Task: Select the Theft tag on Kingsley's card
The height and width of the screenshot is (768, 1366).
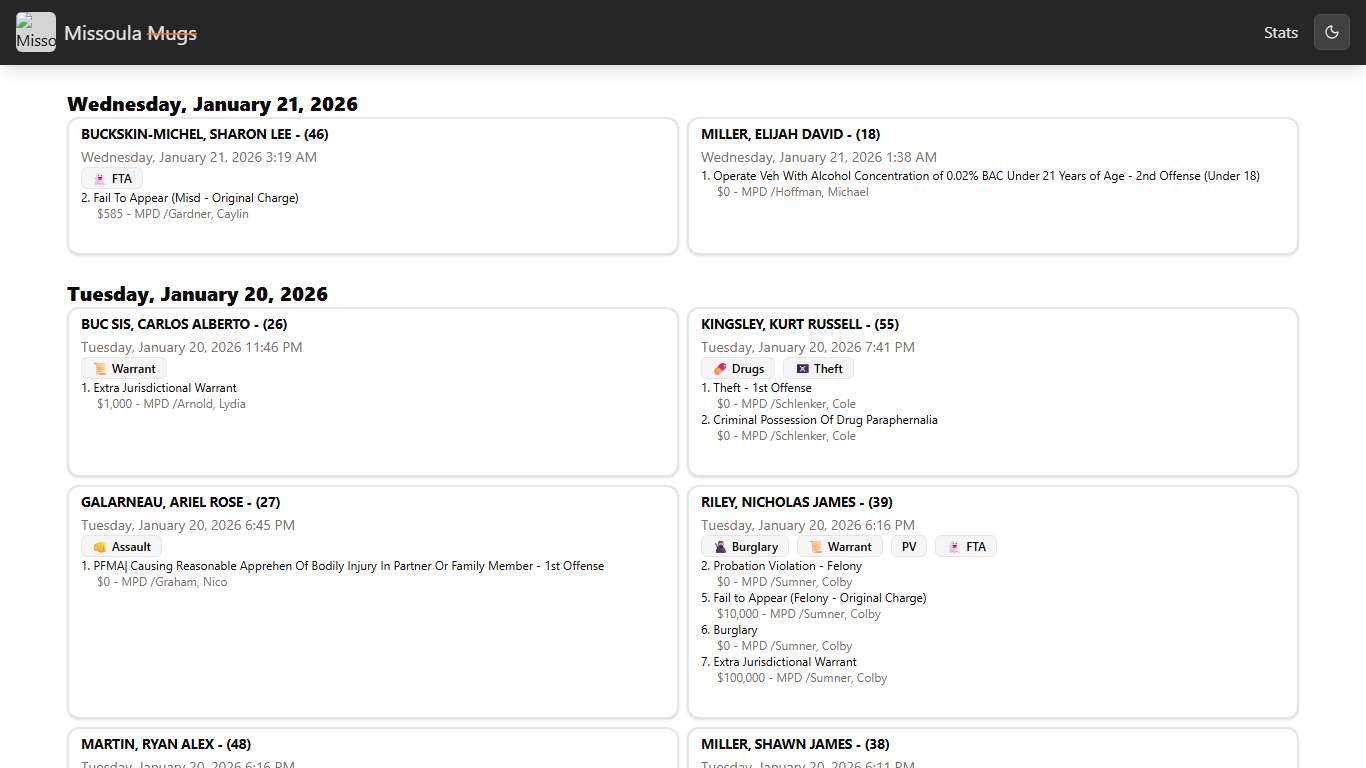Action: coord(818,369)
